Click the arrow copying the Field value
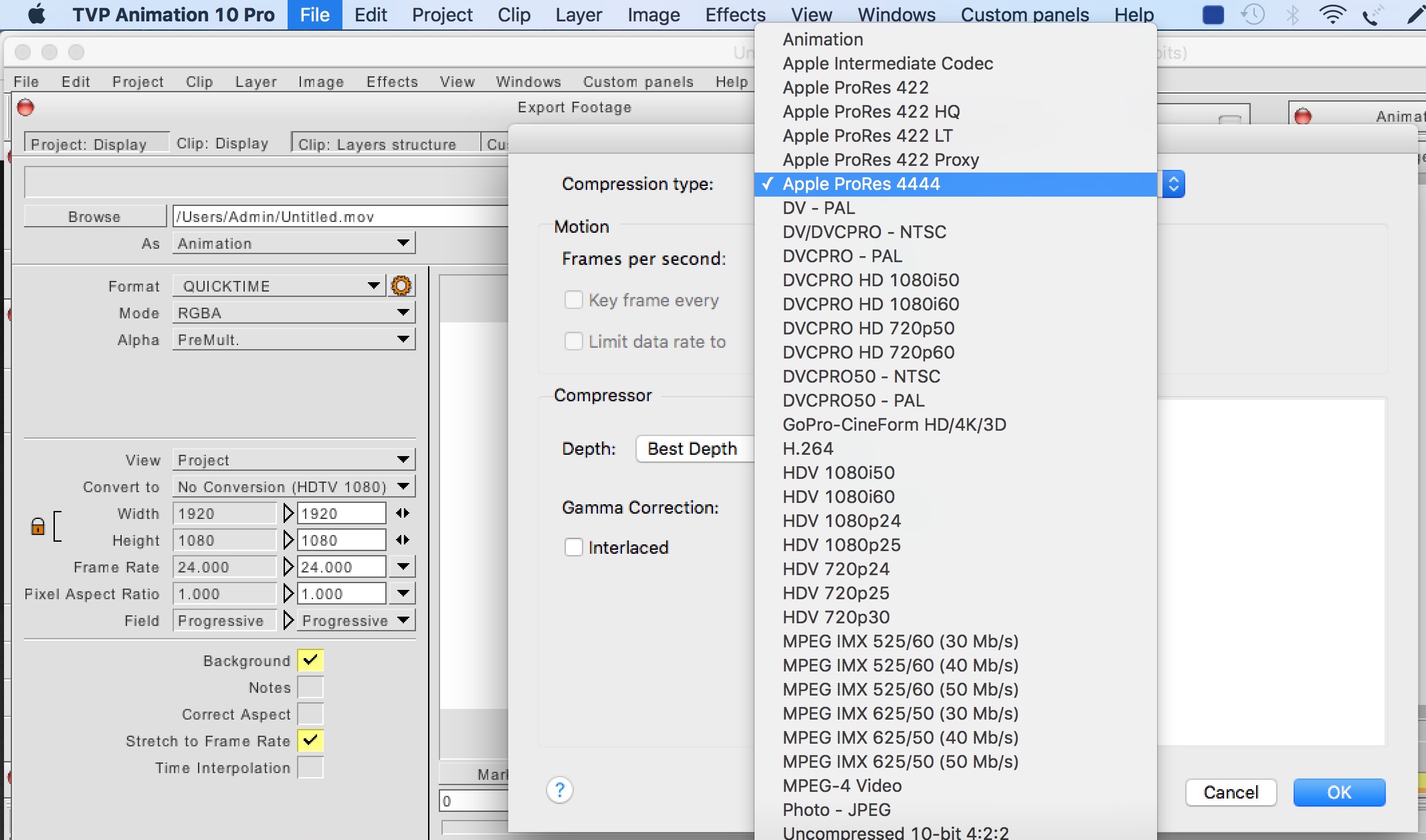The image size is (1426, 840). coord(288,620)
